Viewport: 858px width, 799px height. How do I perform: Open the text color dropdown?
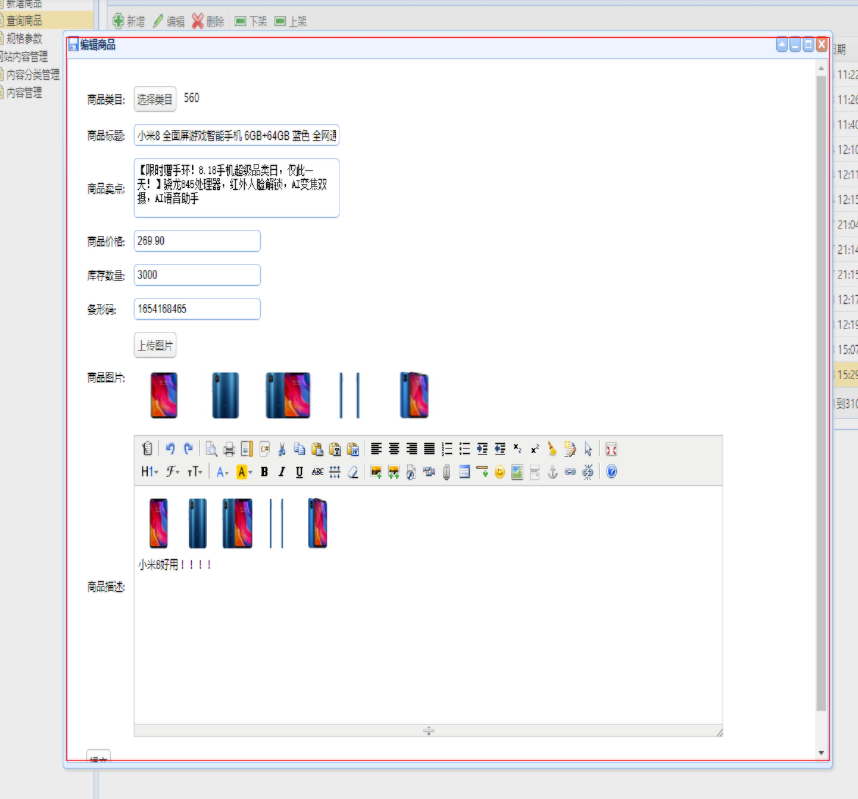(x=222, y=472)
